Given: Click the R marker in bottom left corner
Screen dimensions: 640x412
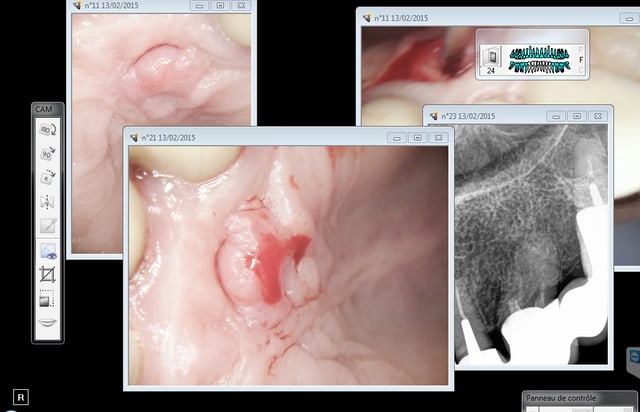Looking at the screenshot, I should pos(22,398).
